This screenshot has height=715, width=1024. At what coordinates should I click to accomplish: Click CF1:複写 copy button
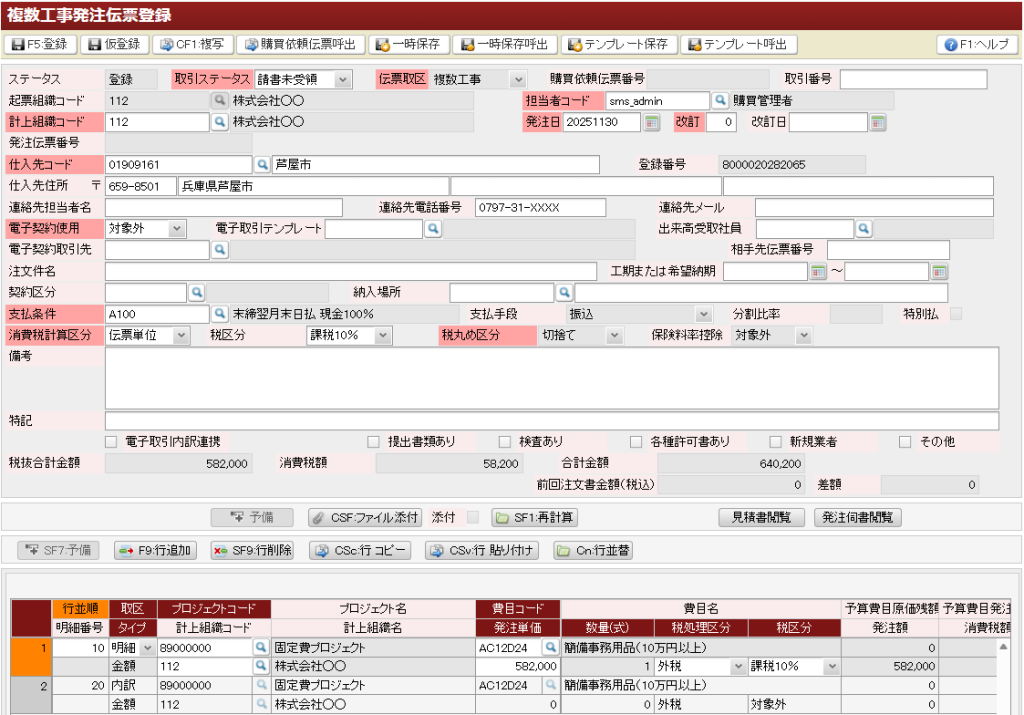point(192,44)
